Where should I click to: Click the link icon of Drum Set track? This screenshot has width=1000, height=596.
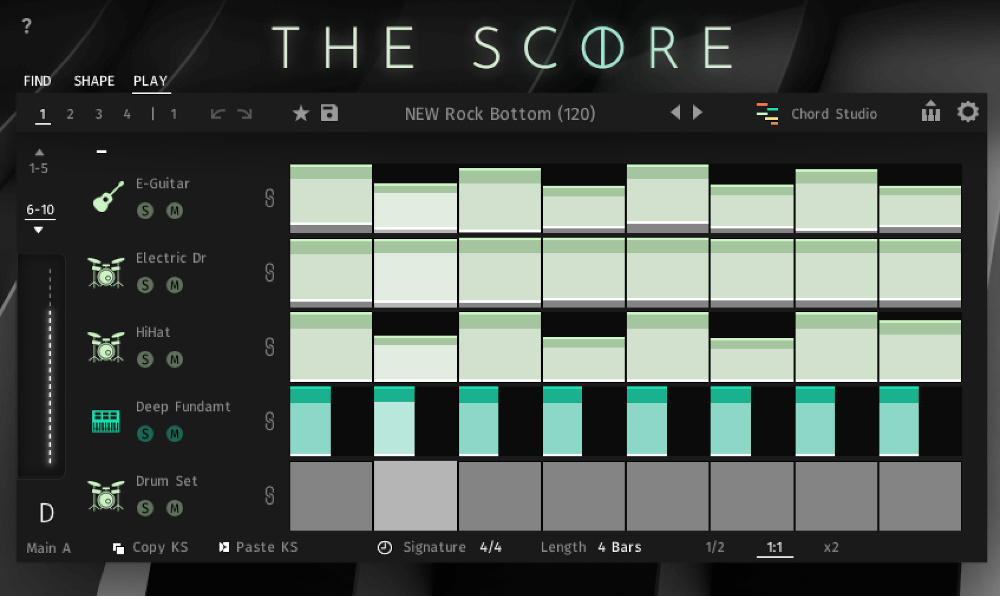pos(270,495)
